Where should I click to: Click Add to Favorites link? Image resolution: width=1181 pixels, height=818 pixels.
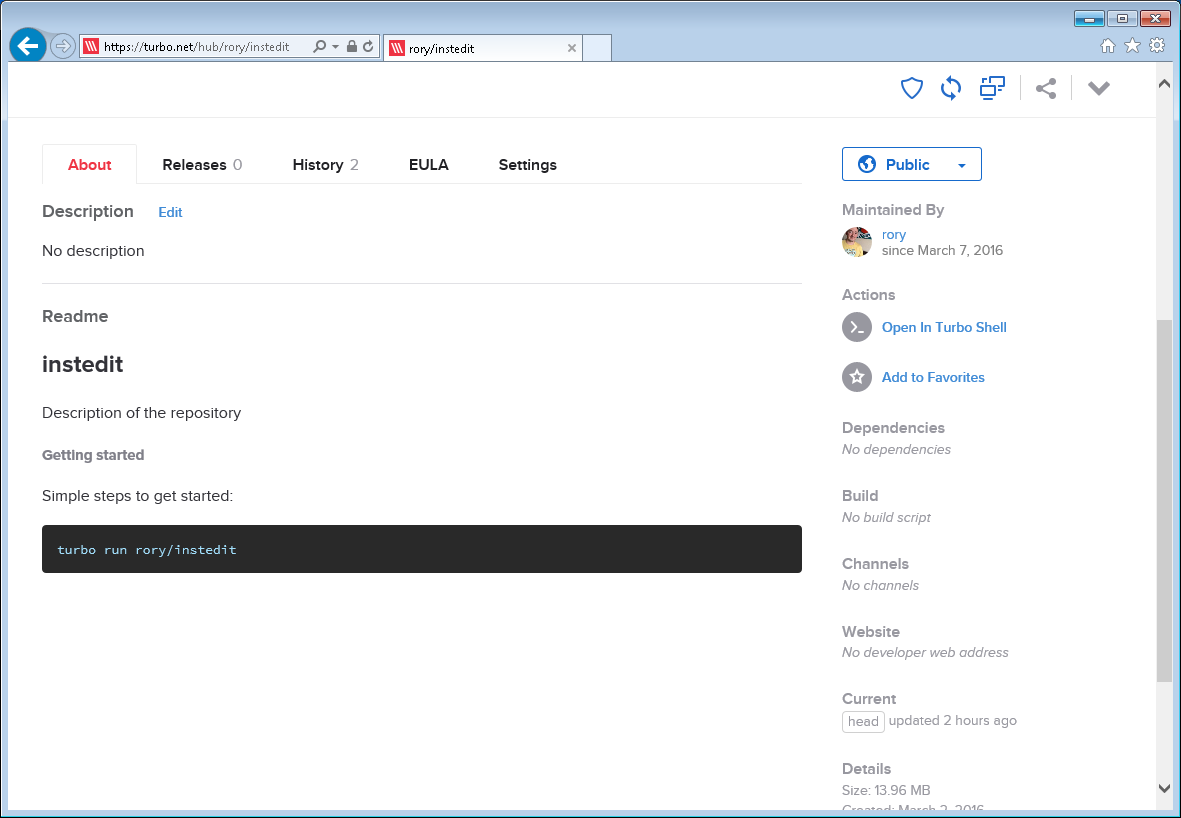[932, 377]
